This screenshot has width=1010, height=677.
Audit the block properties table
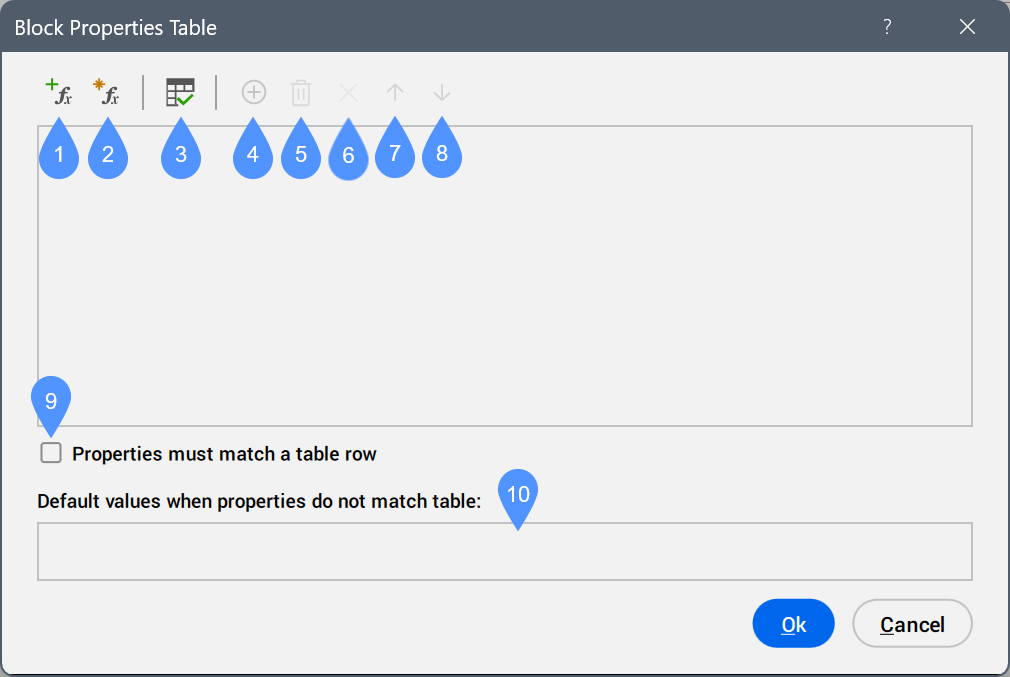[x=180, y=93]
